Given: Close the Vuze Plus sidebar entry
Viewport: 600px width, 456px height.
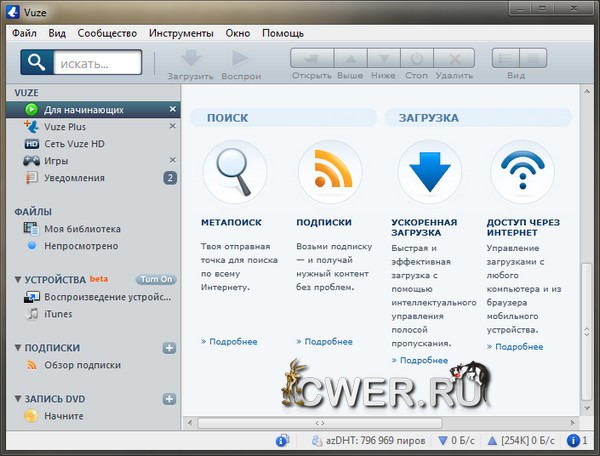Looking at the screenshot, I should pos(172,126).
